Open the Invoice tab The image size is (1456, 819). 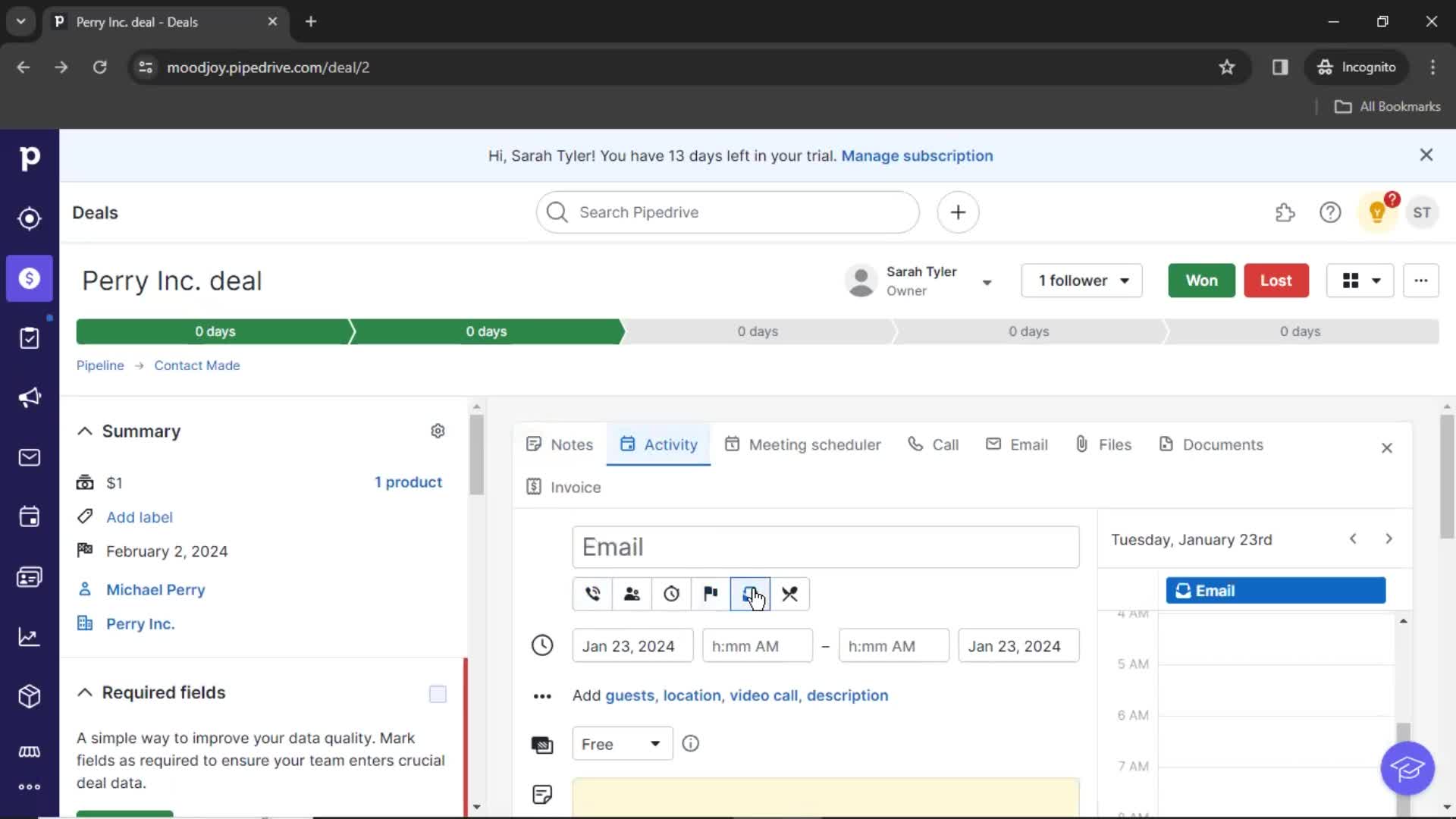click(563, 487)
